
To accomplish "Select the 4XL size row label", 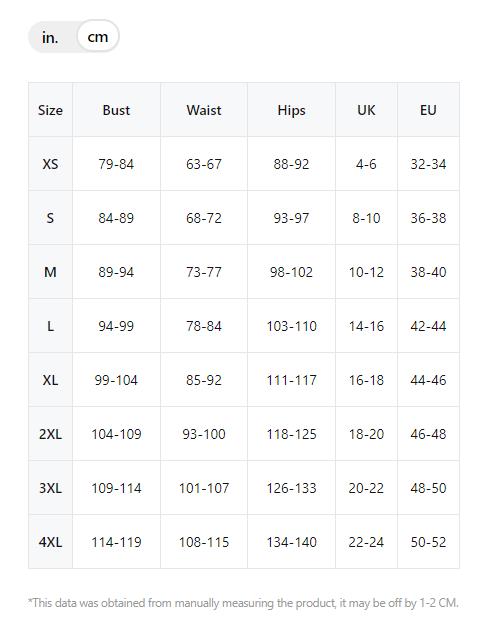I will click(51, 542).
